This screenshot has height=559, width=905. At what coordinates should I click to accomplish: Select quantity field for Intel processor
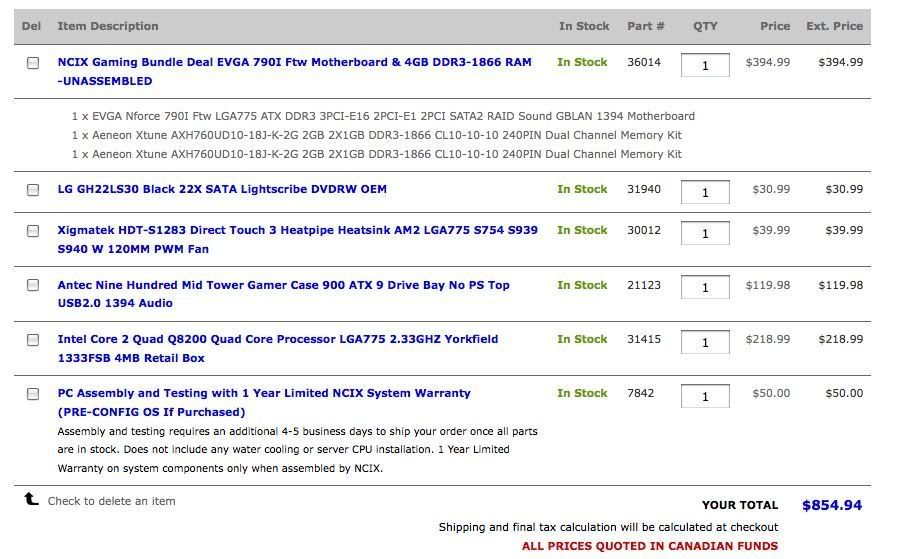705,342
